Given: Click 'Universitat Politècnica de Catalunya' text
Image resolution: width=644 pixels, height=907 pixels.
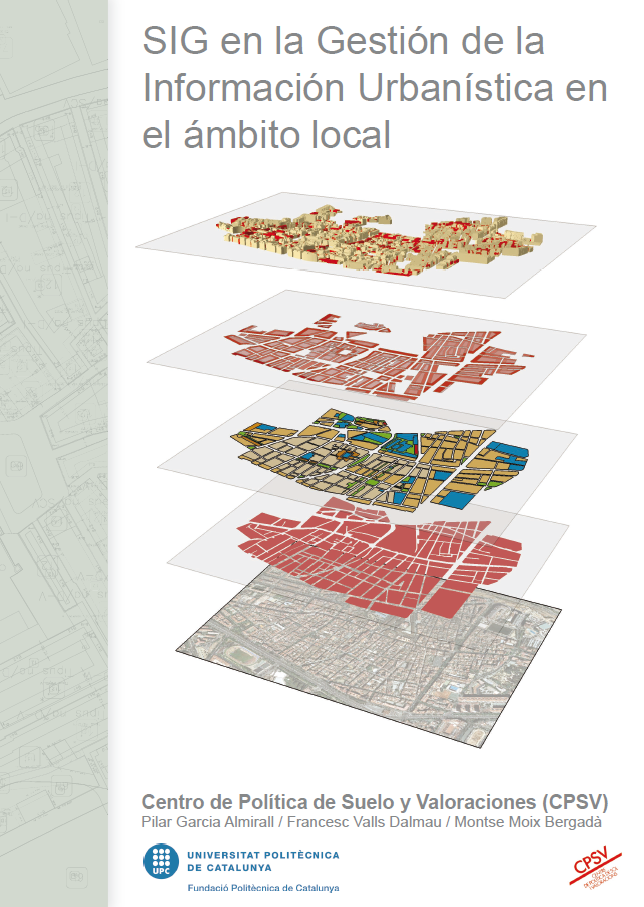Looking at the screenshot, I should 263,861.
